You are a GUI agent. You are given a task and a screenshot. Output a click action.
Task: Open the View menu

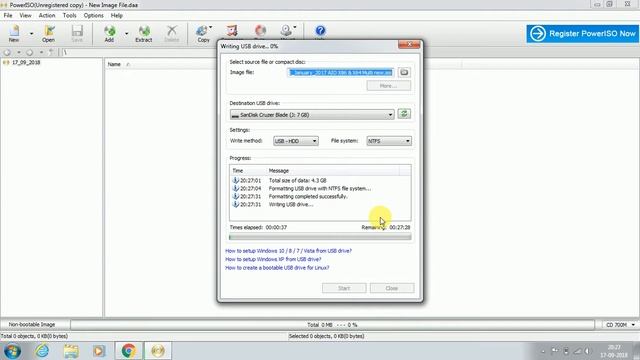tap(25, 16)
